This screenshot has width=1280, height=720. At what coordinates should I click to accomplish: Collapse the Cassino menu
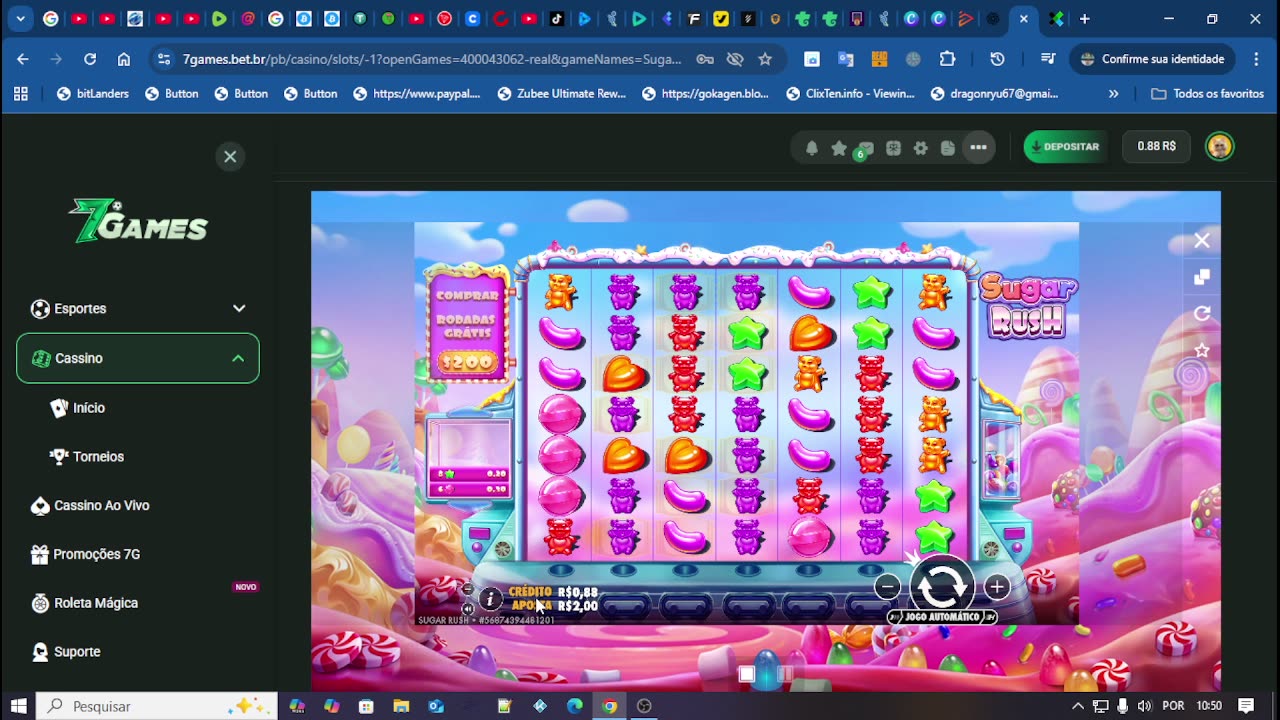point(138,358)
